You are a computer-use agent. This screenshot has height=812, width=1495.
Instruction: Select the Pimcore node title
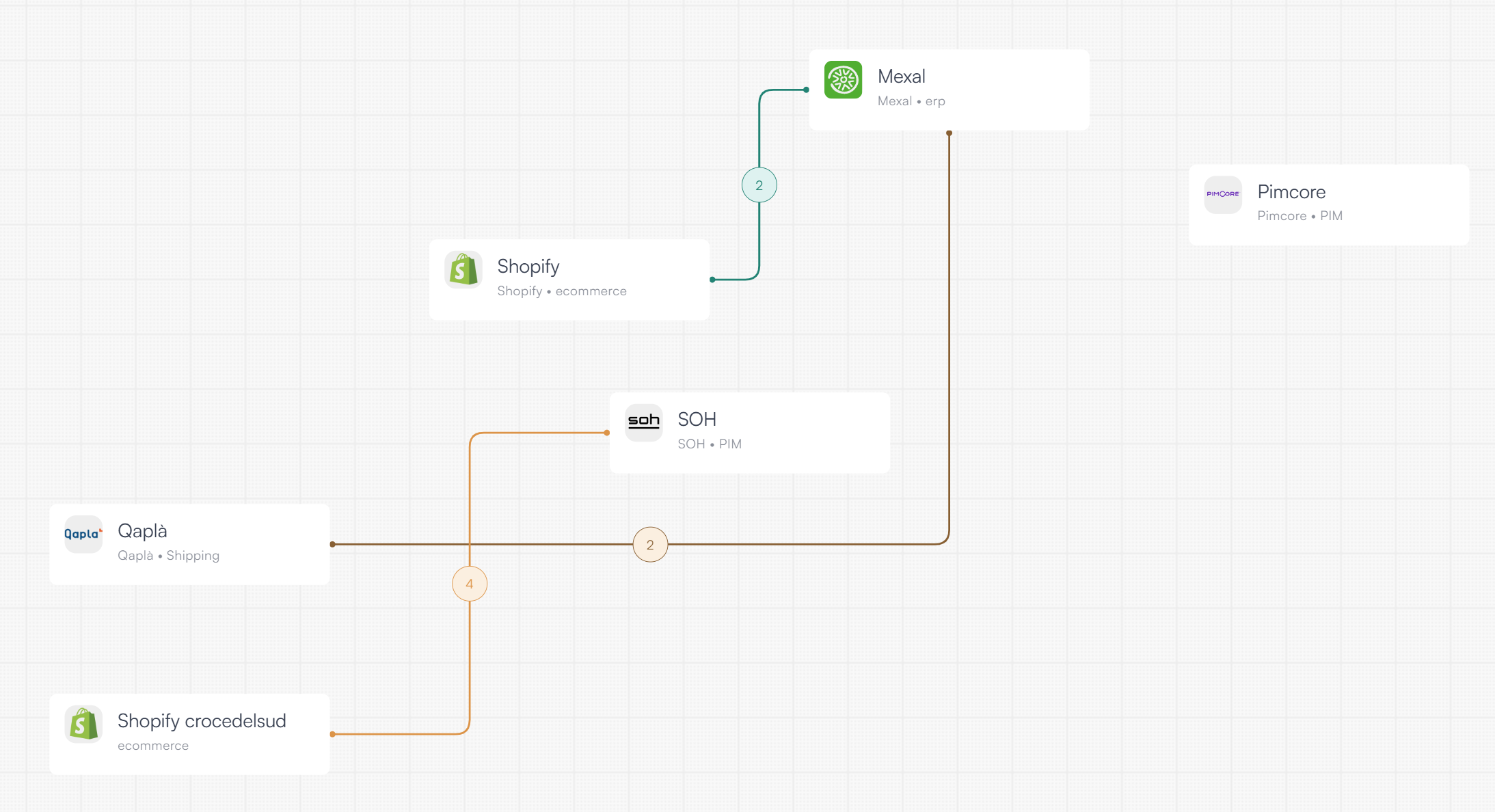click(1291, 192)
